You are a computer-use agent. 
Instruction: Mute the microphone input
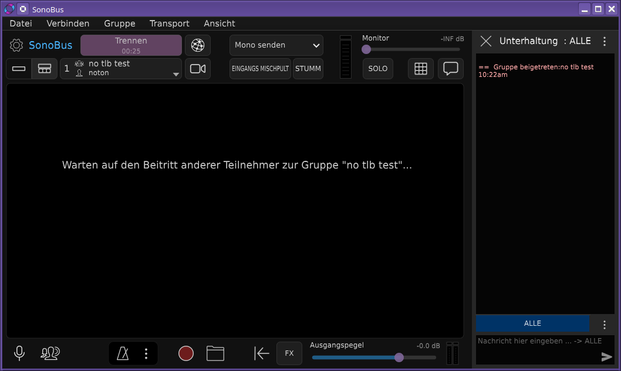(19, 353)
